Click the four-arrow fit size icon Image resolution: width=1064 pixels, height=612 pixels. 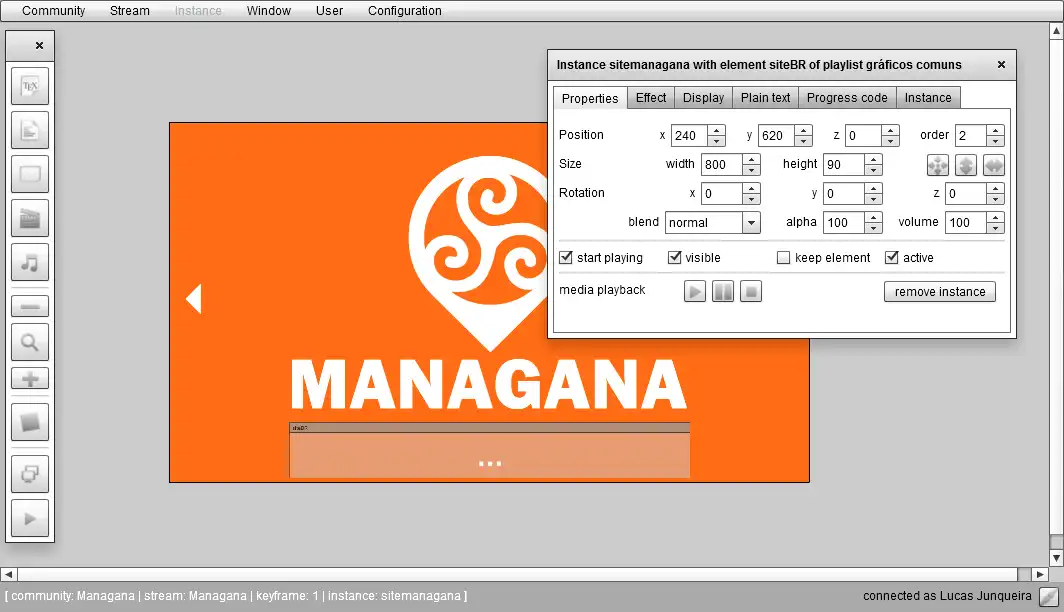click(x=938, y=165)
